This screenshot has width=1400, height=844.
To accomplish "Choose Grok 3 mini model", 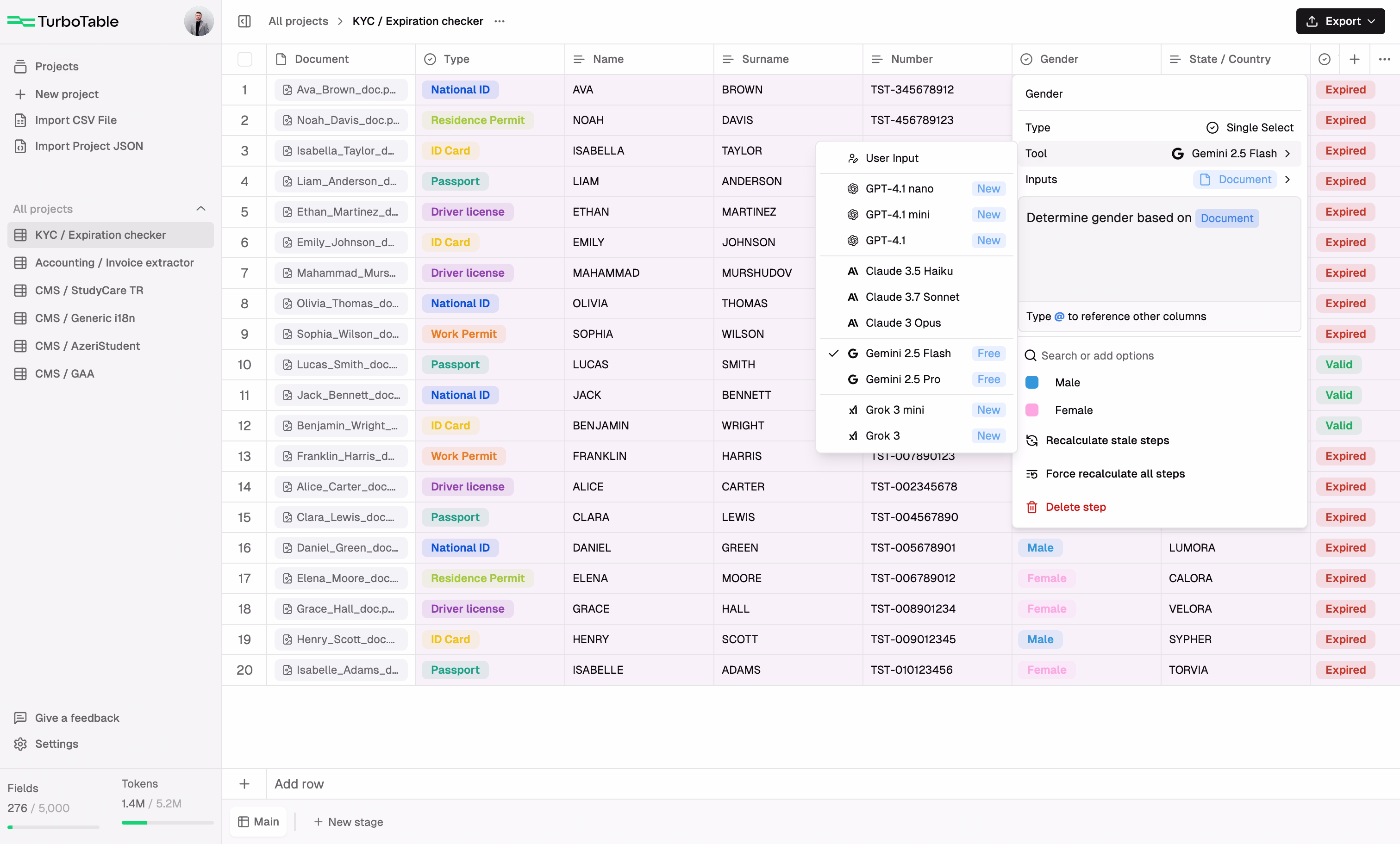I will point(917,410).
